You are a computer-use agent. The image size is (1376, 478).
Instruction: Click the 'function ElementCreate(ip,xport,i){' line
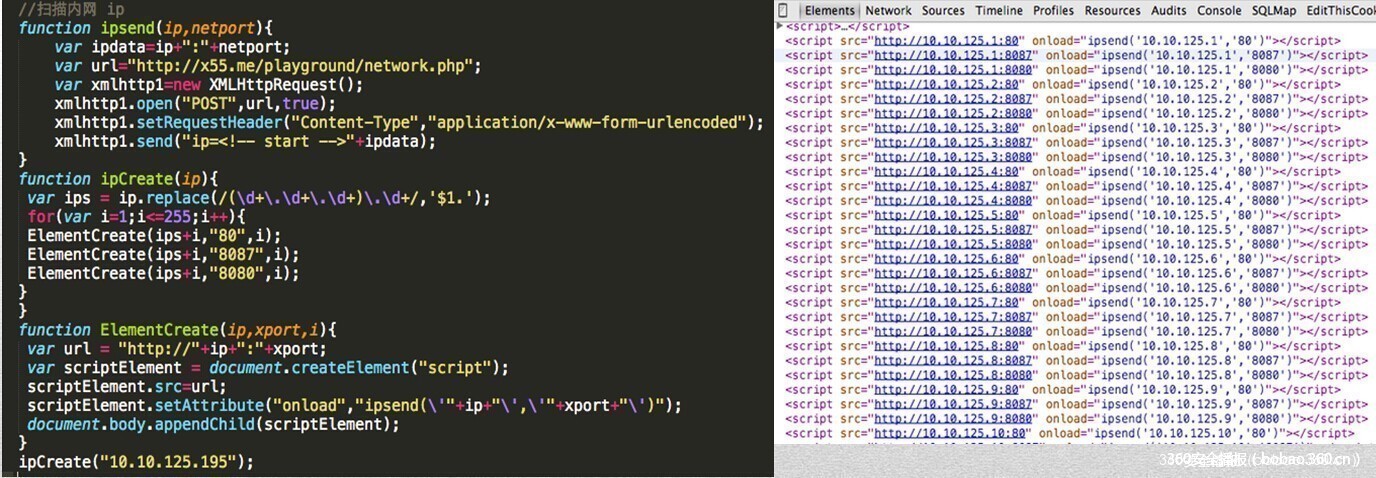(x=177, y=330)
